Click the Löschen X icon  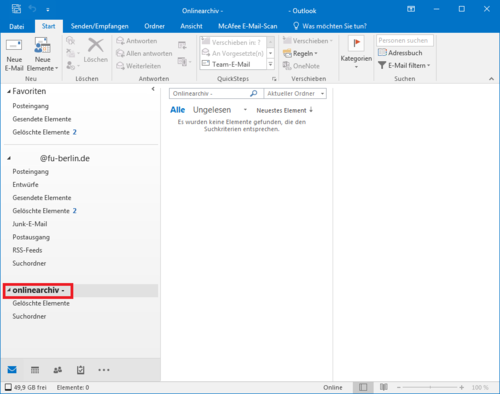pos(96,46)
